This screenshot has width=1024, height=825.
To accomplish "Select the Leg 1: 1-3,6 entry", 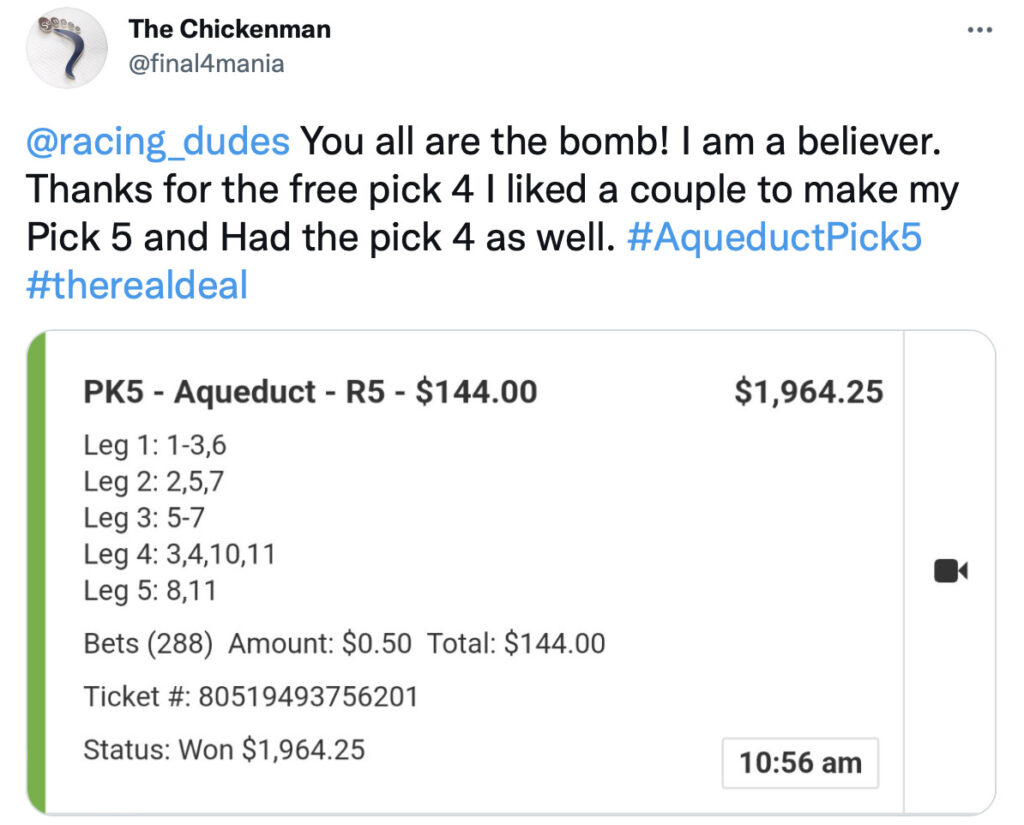I will coord(152,446).
